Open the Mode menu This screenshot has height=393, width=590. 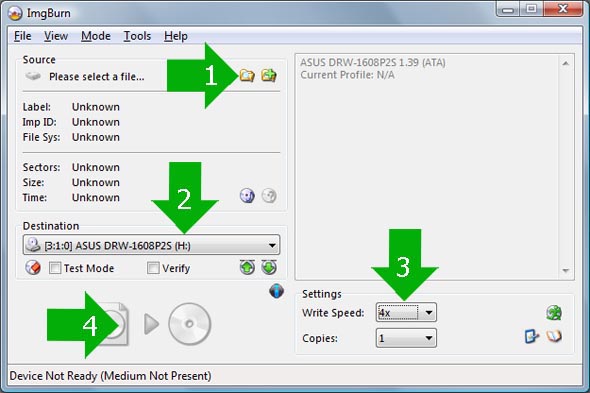coord(96,36)
